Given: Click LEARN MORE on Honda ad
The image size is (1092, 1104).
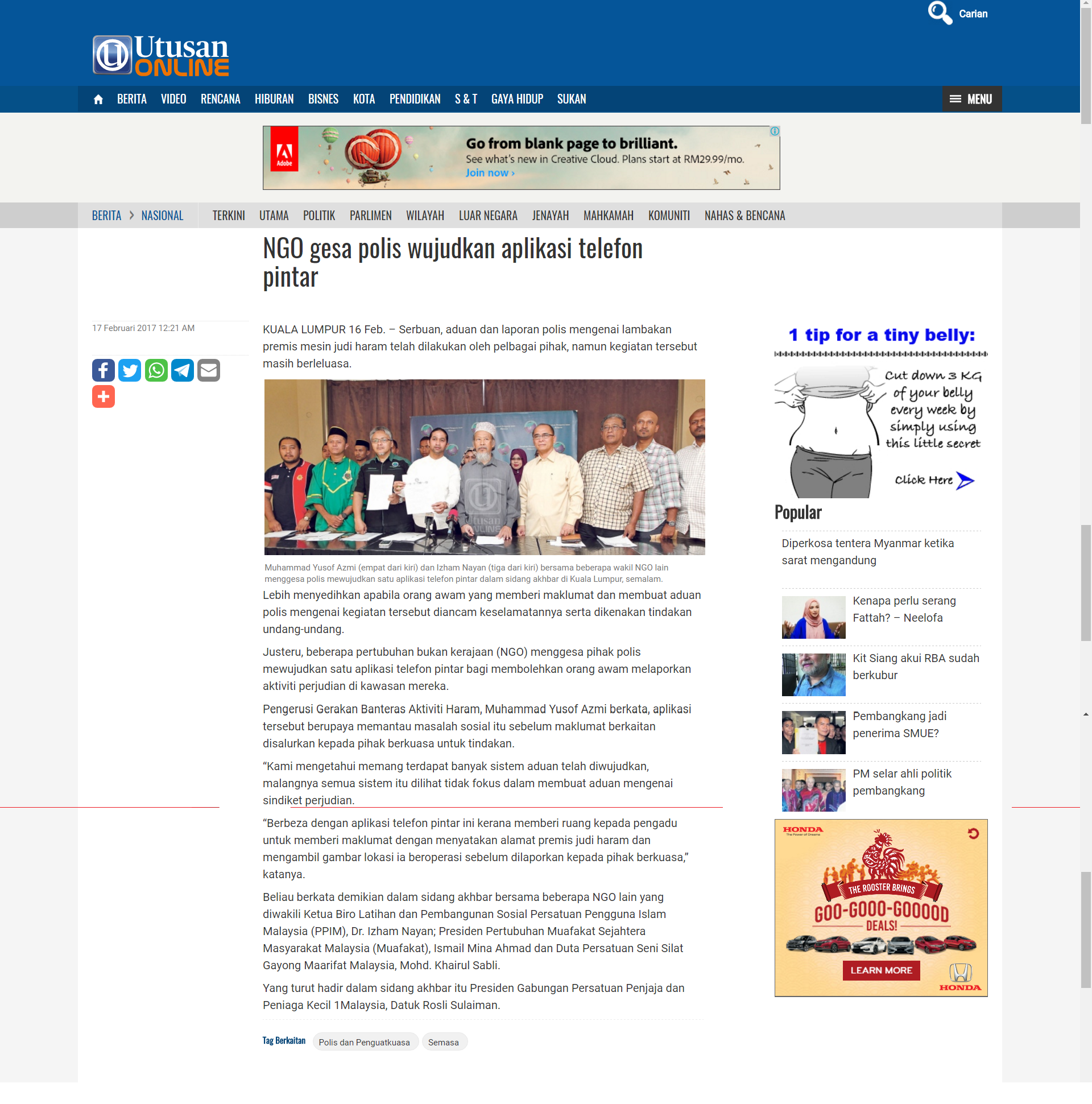Looking at the screenshot, I should click(x=880, y=970).
